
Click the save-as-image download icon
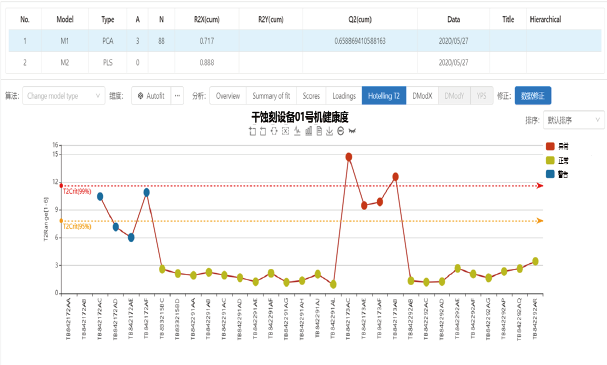point(329,131)
